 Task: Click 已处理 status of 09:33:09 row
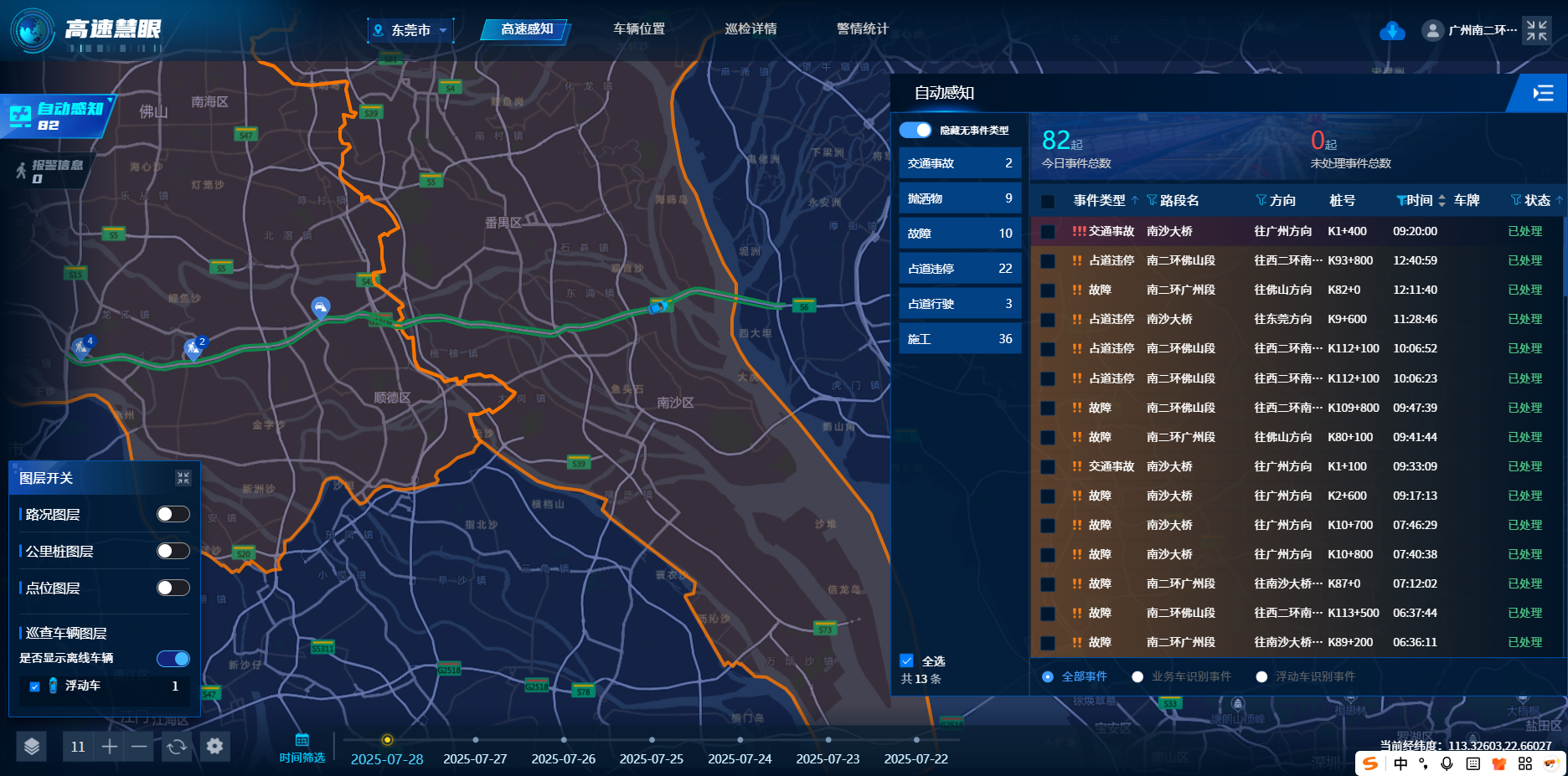(1524, 466)
